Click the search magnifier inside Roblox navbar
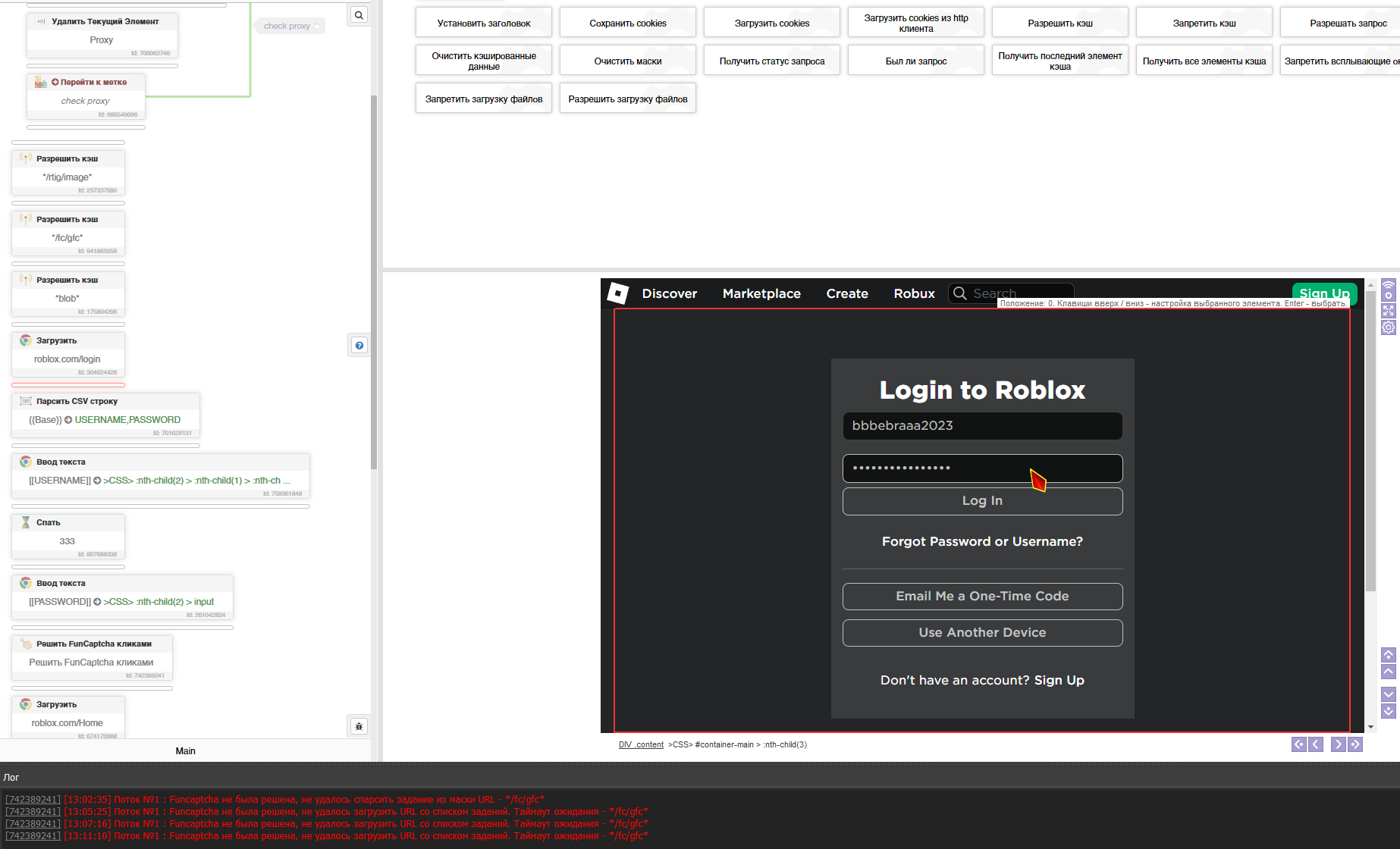1400x849 pixels. point(960,293)
